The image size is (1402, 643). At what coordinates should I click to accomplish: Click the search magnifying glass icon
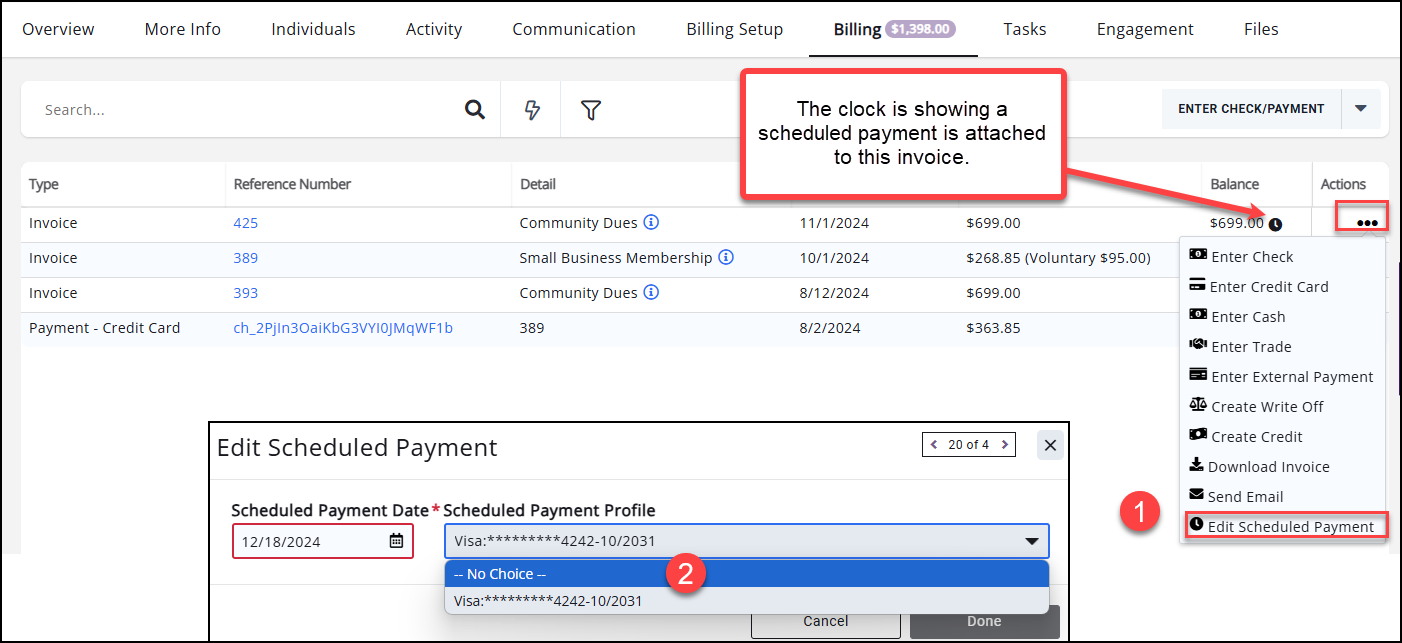[x=474, y=110]
